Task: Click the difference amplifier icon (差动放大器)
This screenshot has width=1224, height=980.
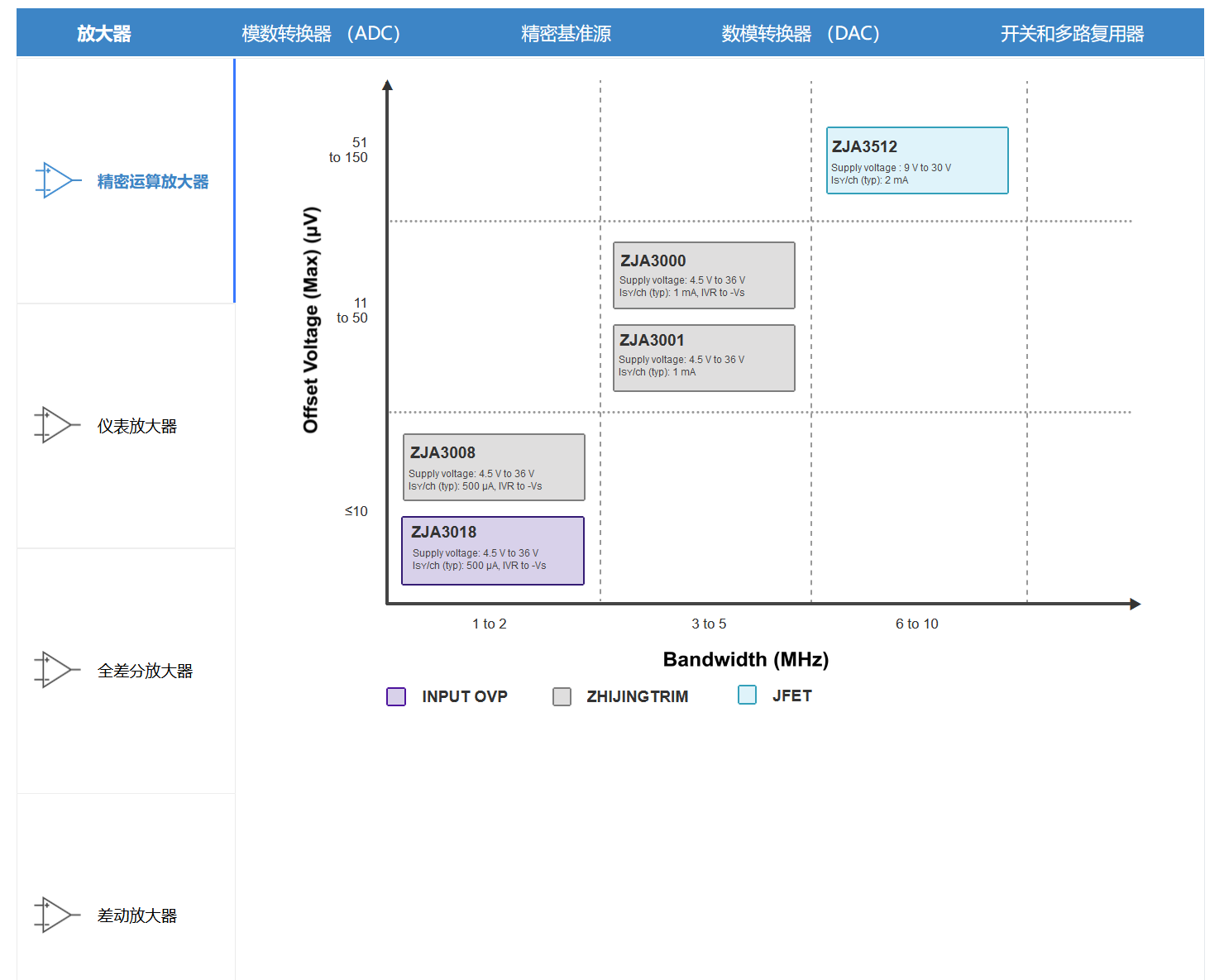Action: pos(56,915)
